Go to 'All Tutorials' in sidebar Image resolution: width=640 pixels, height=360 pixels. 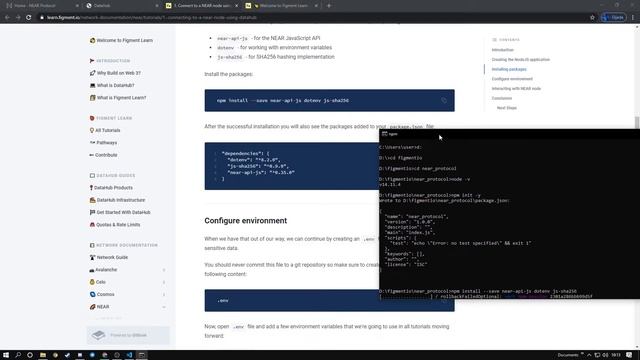[x=105, y=130]
